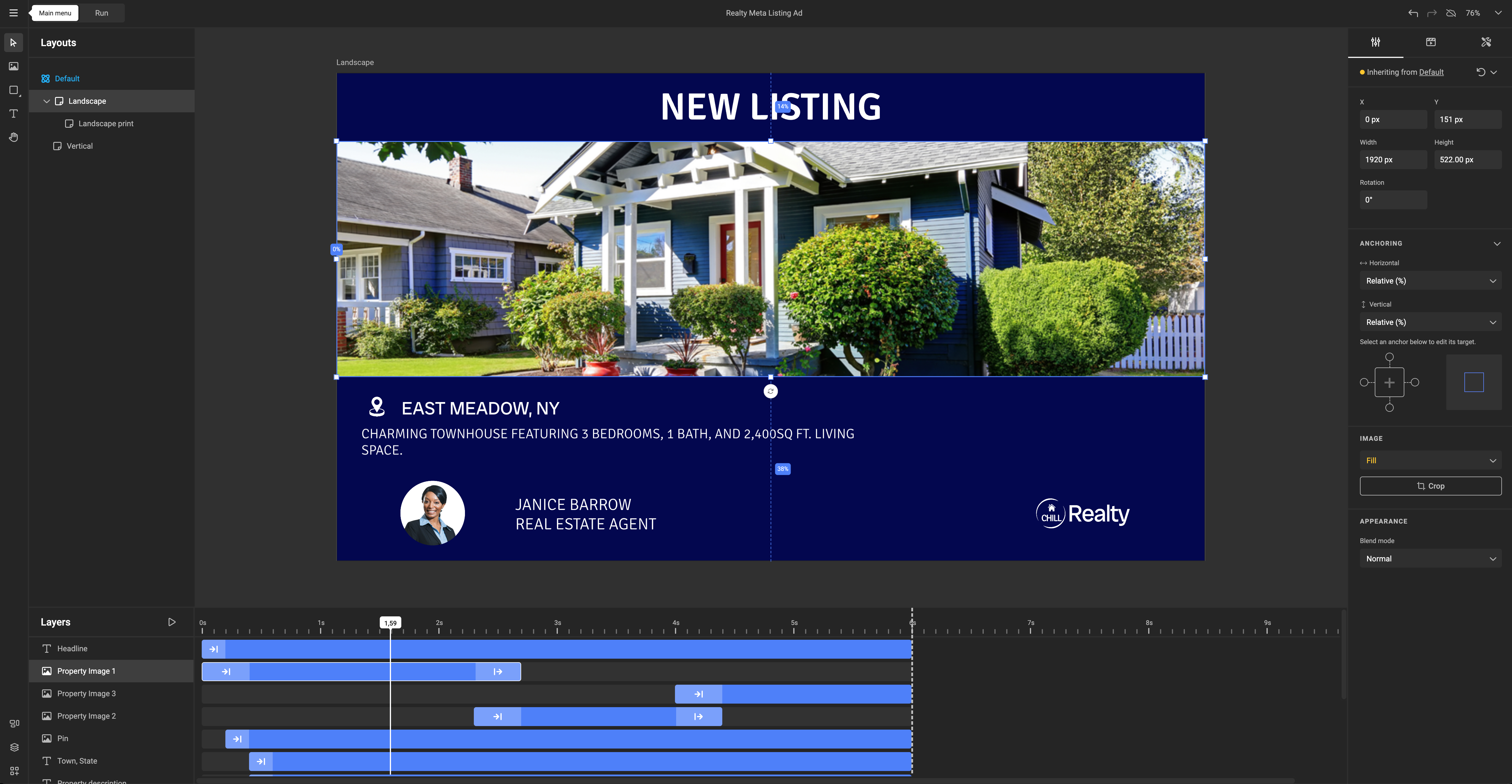Select the shape rectangle tool
Image resolution: width=1512 pixels, height=784 pixels.
pyautogui.click(x=14, y=90)
